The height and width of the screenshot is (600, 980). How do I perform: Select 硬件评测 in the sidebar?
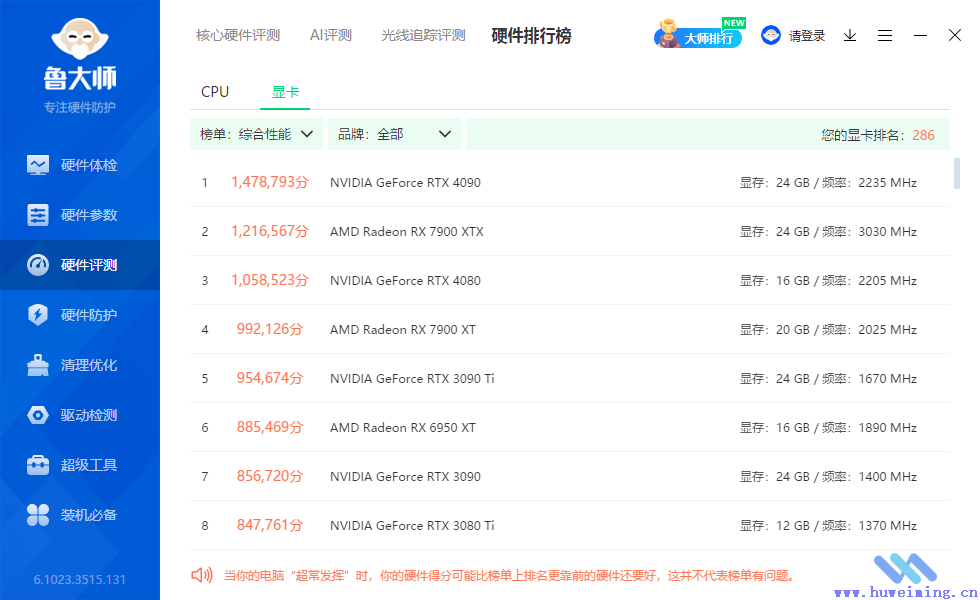point(80,265)
